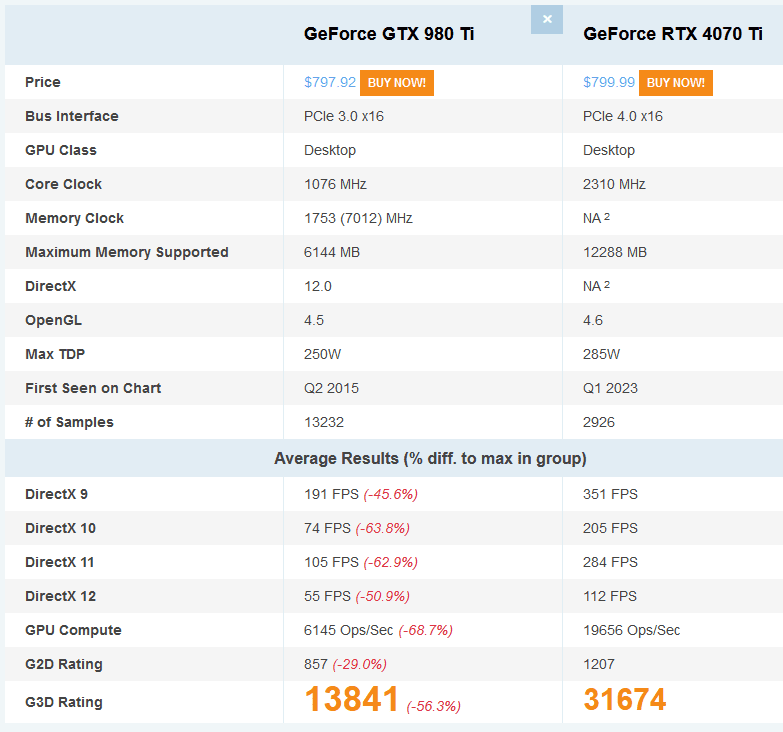
Task: Click the GeForce GTX 980 Ti heading
Action: click(389, 34)
